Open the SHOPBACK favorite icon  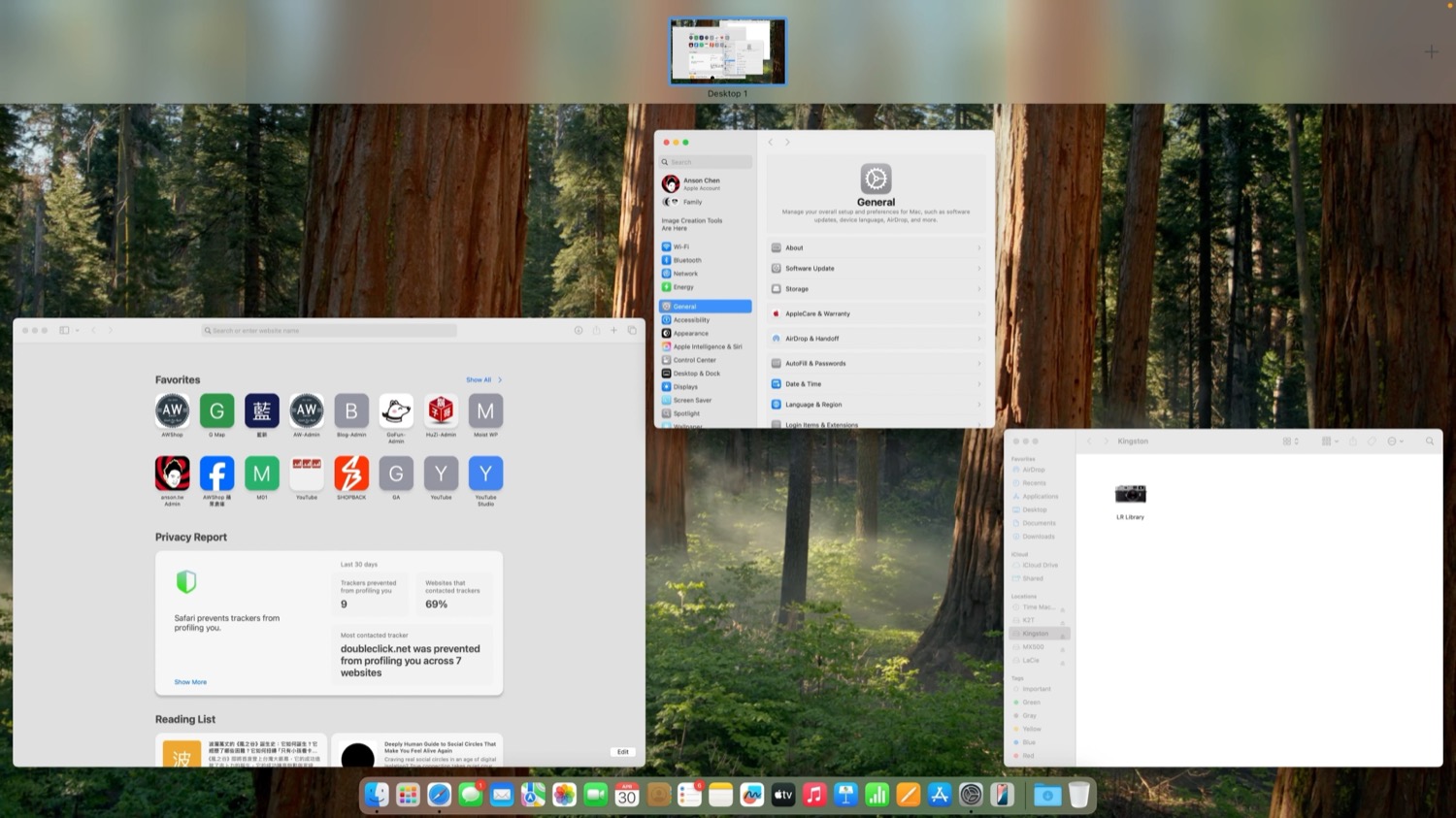[350, 475]
